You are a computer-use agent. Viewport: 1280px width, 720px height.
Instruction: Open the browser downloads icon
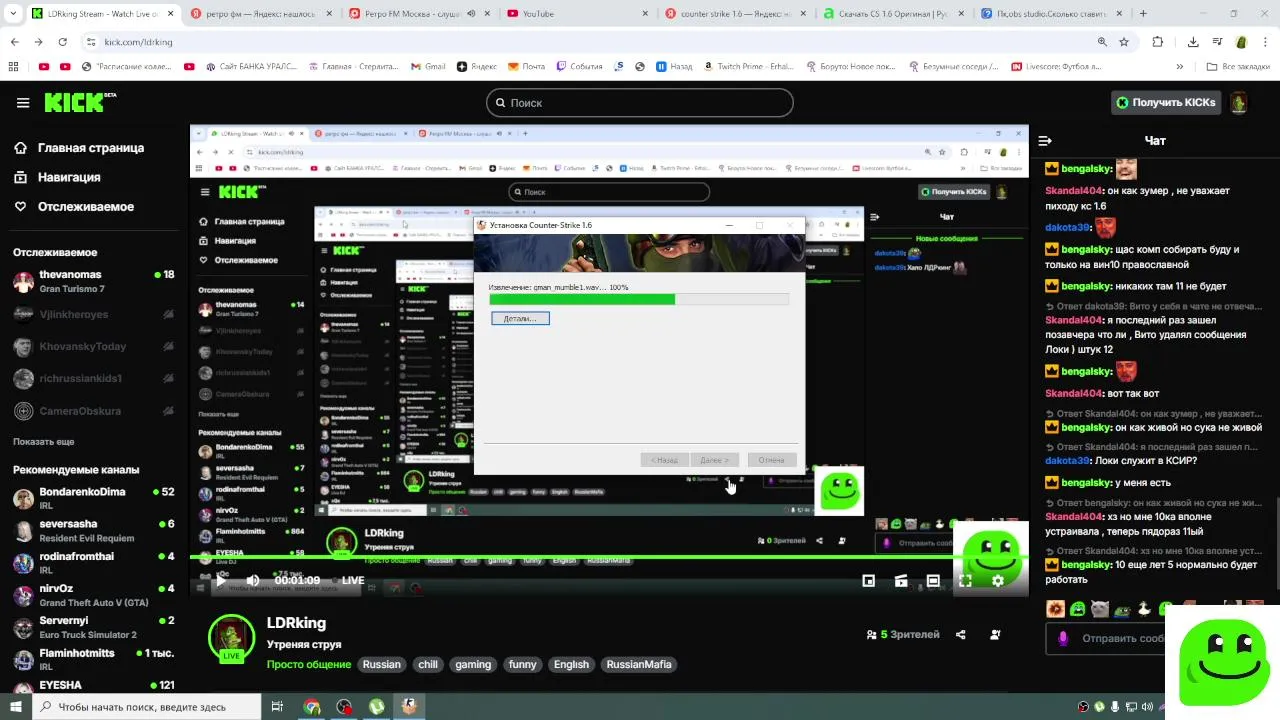1193,42
